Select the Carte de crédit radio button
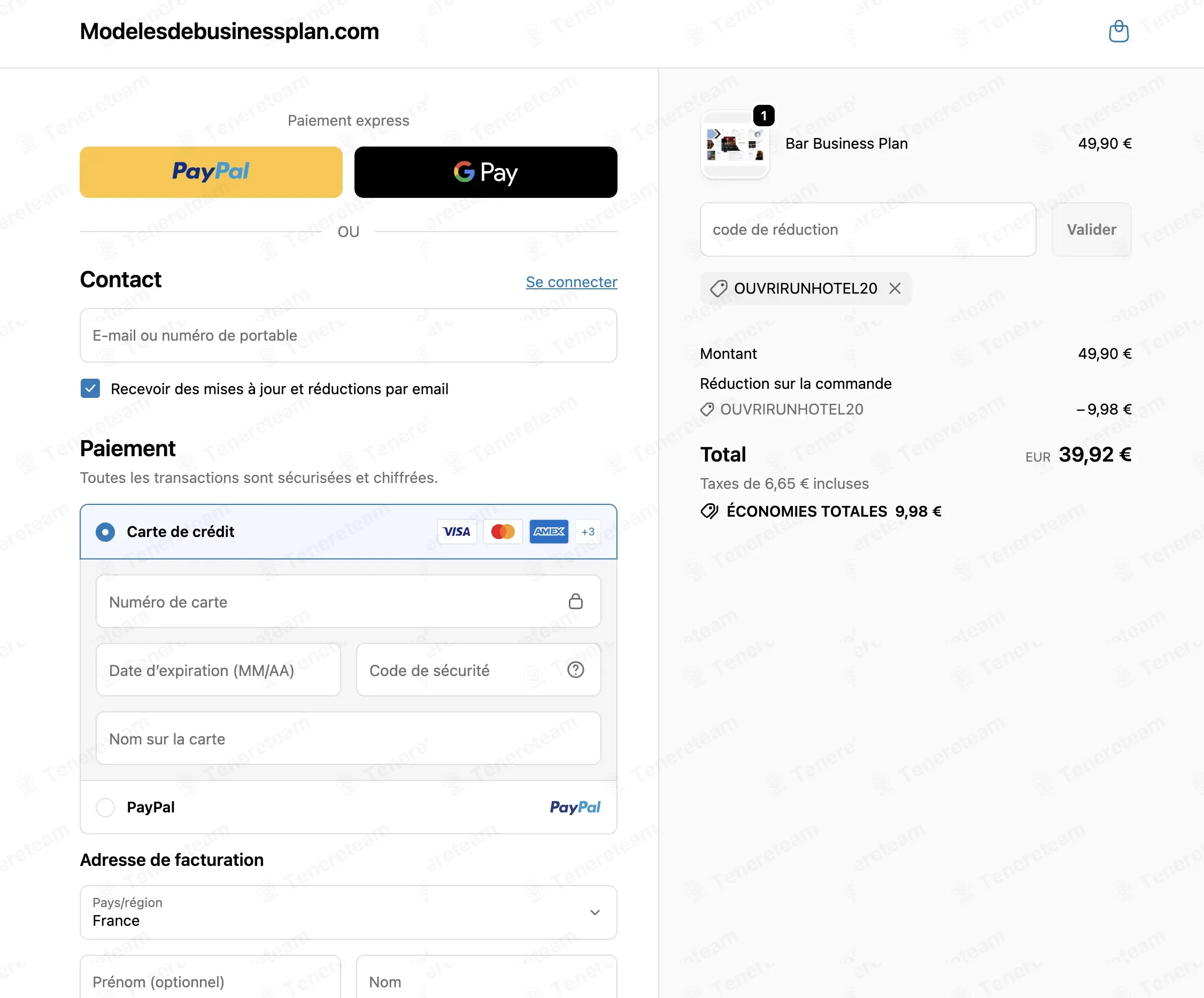The image size is (1204, 998). coord(105,532)
